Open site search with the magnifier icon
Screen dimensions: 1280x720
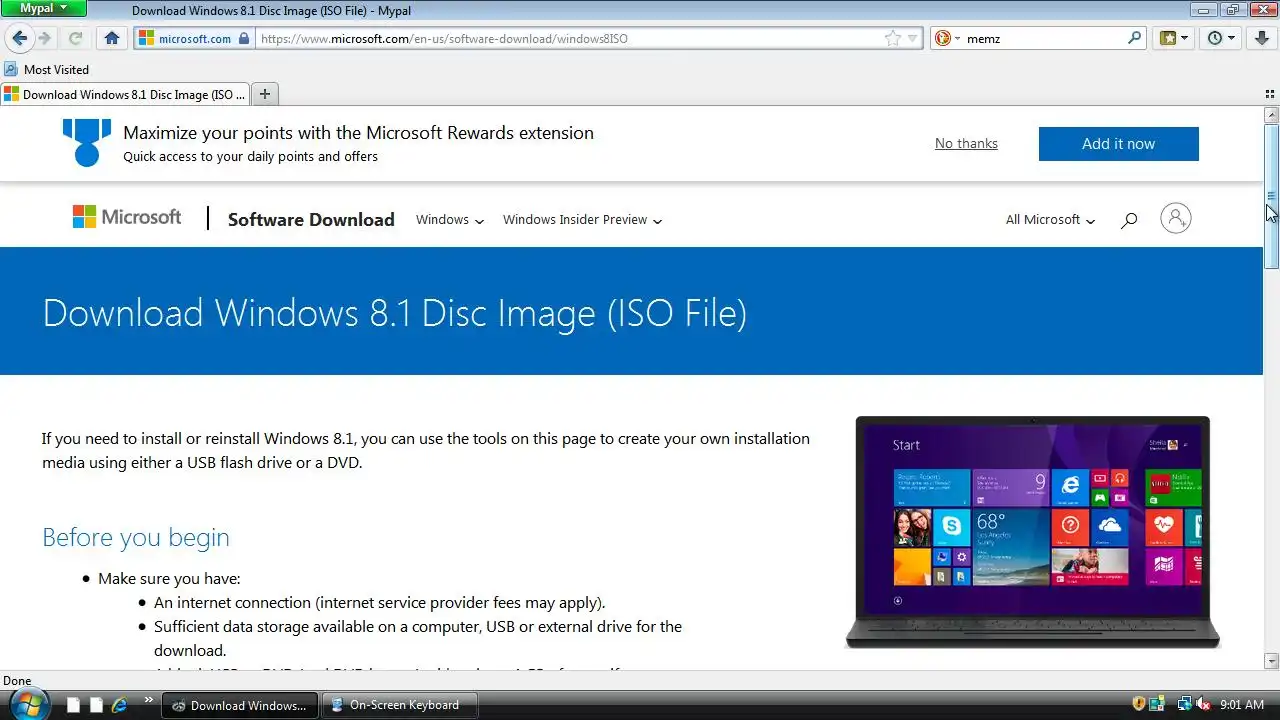click(1129, 220)
